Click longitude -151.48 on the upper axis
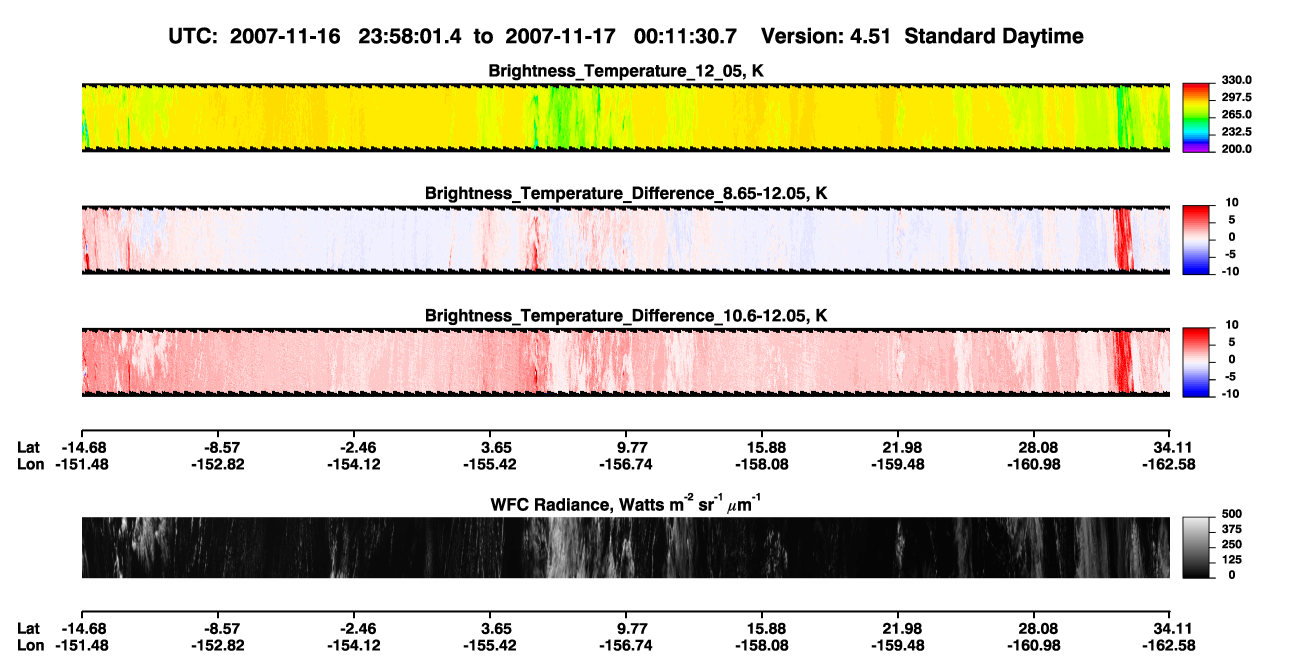This screenshot has height=667, width=1300. [x=80, y=464]
